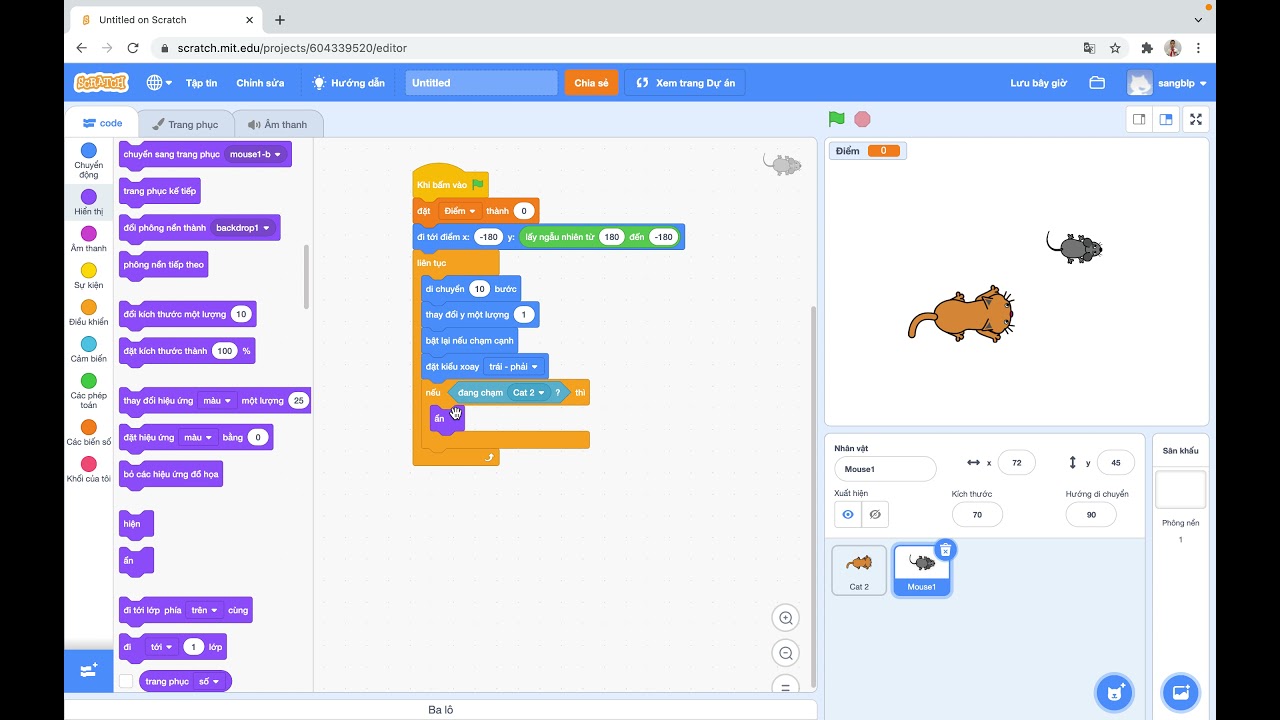This screenshot has height=720, width=1280.
Task: Click the green flag to run project
Action: tap(837, 119)
